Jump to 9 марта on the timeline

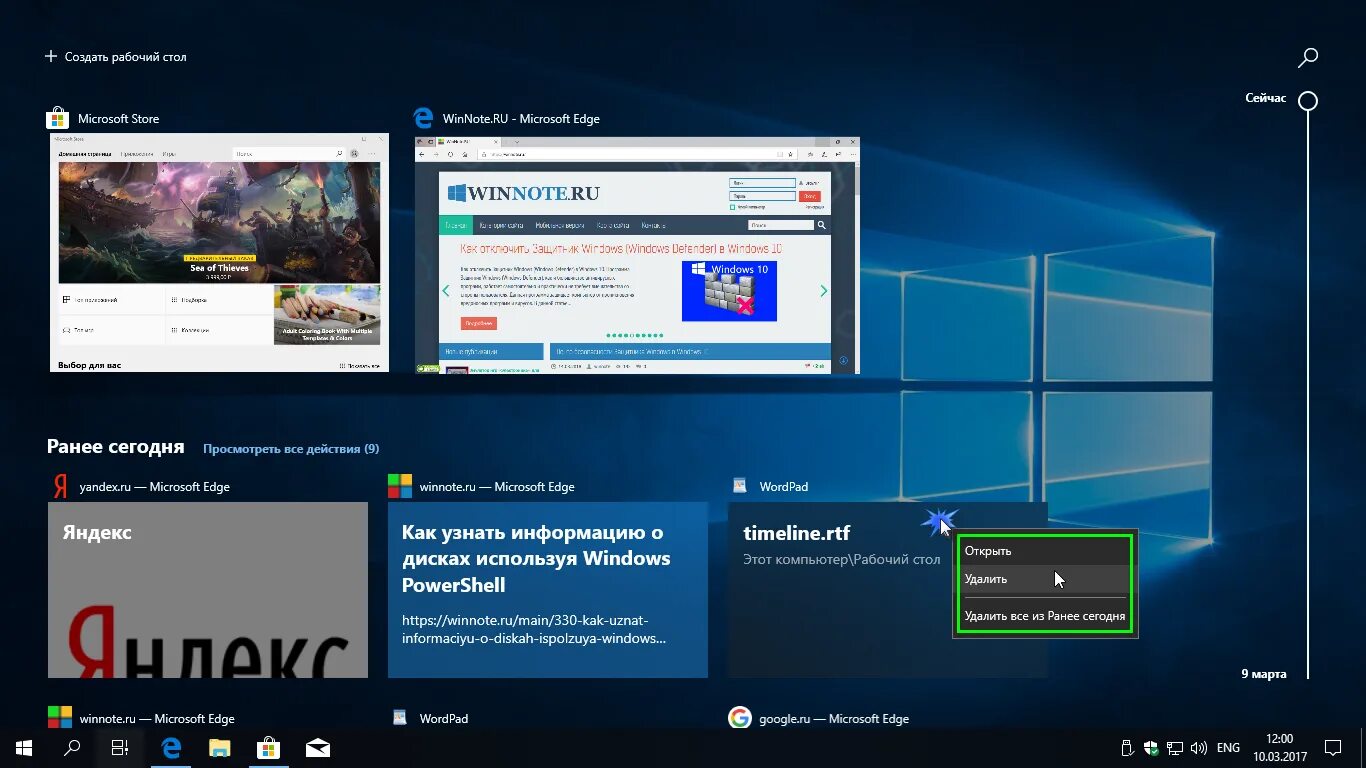pyautogui.click(x=1263, y=674)
